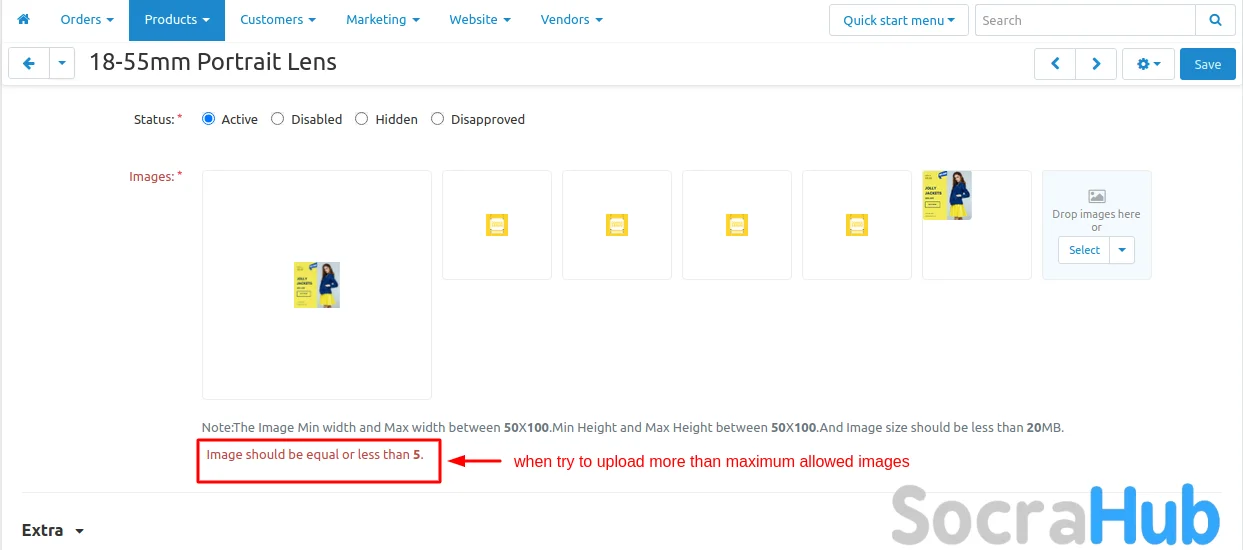Viewport: 1243px width, 550px height.
Task: Open the Marketing menu
Action: (x=382, y=20)
